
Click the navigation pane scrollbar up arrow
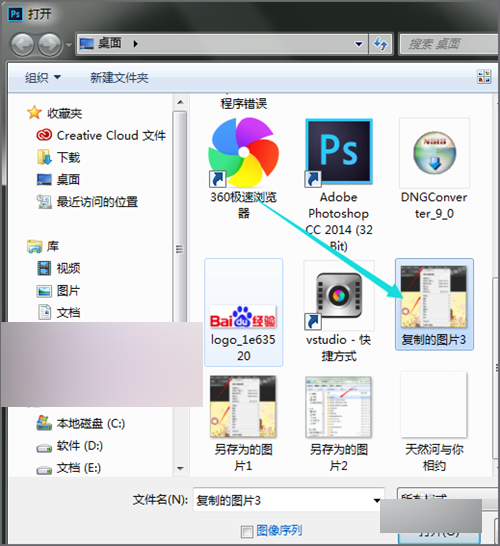(180, 102)
